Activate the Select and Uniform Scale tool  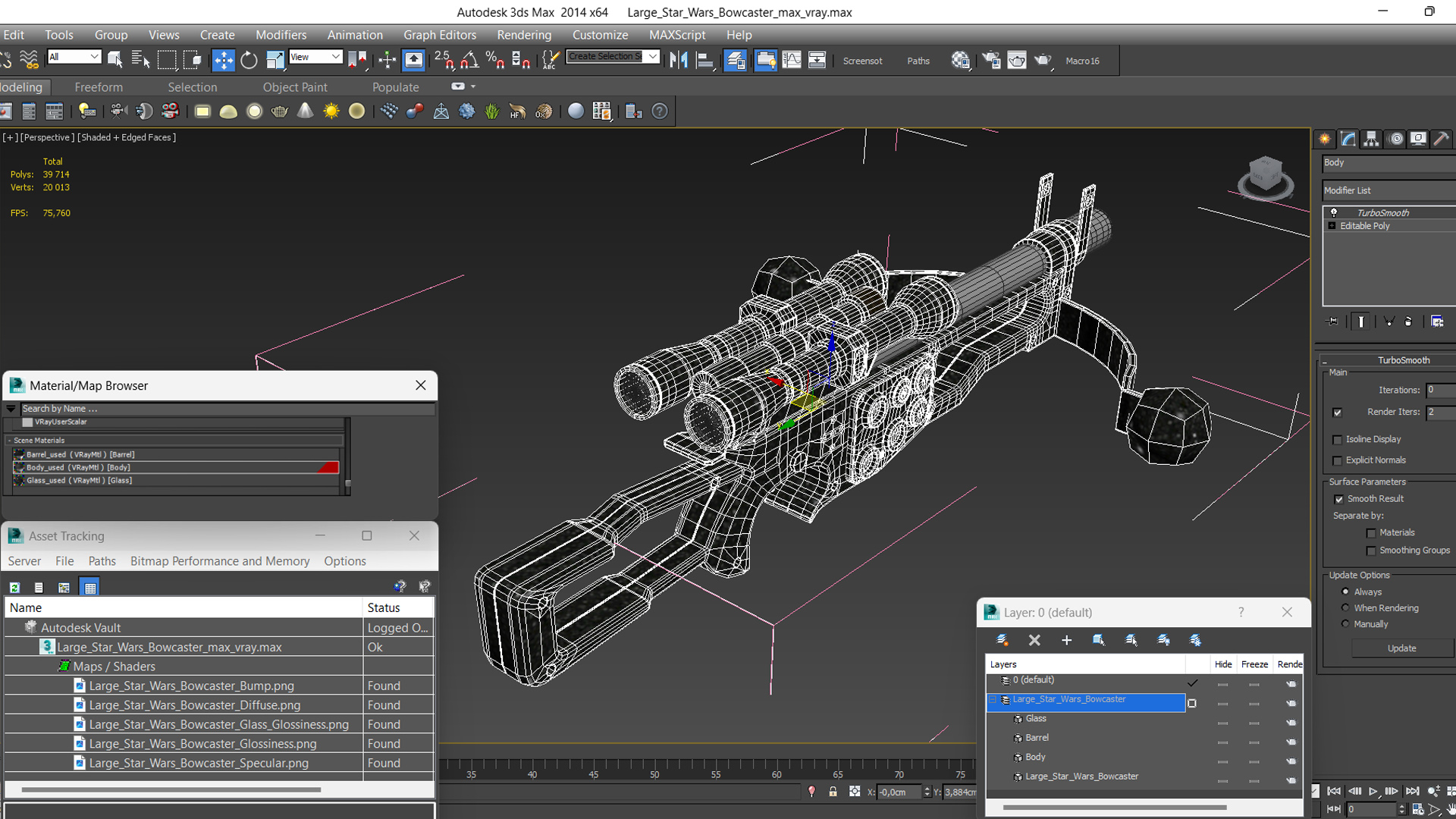pyautogui.click(x=275, y=61)
